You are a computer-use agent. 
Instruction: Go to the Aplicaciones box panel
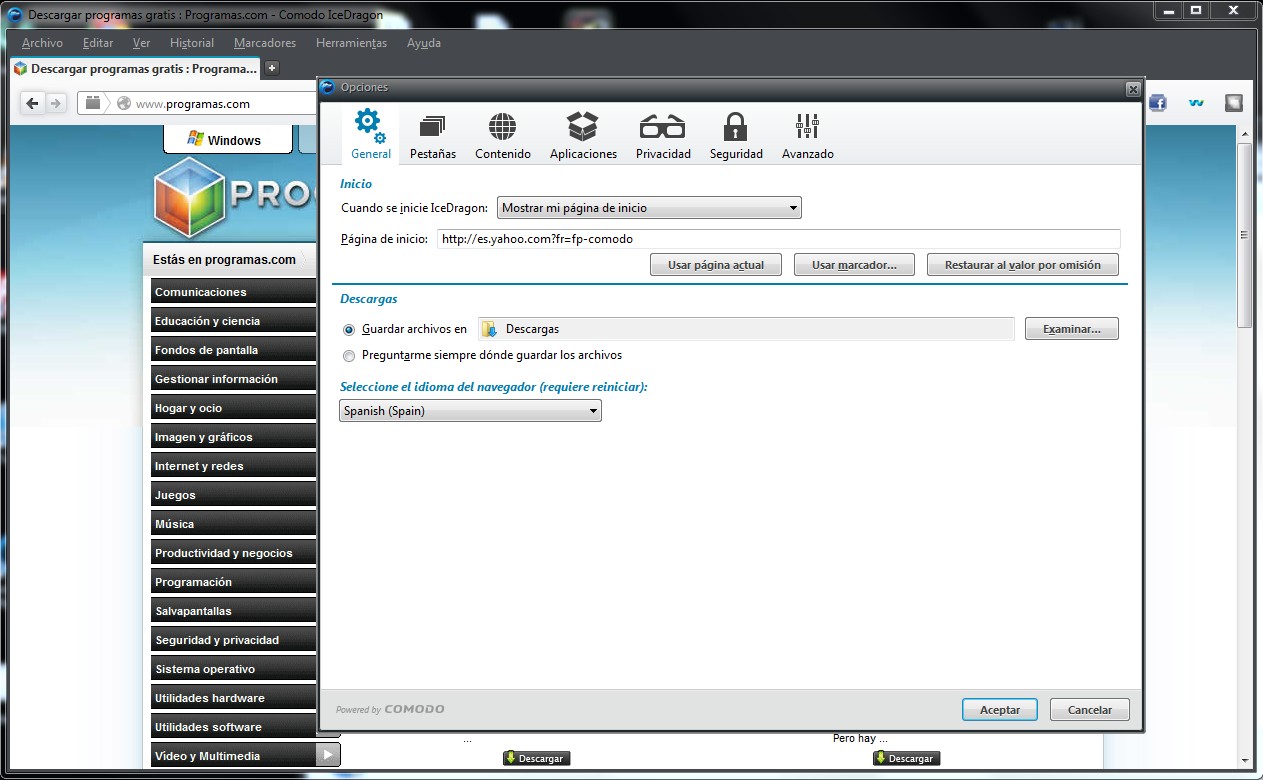583,134
